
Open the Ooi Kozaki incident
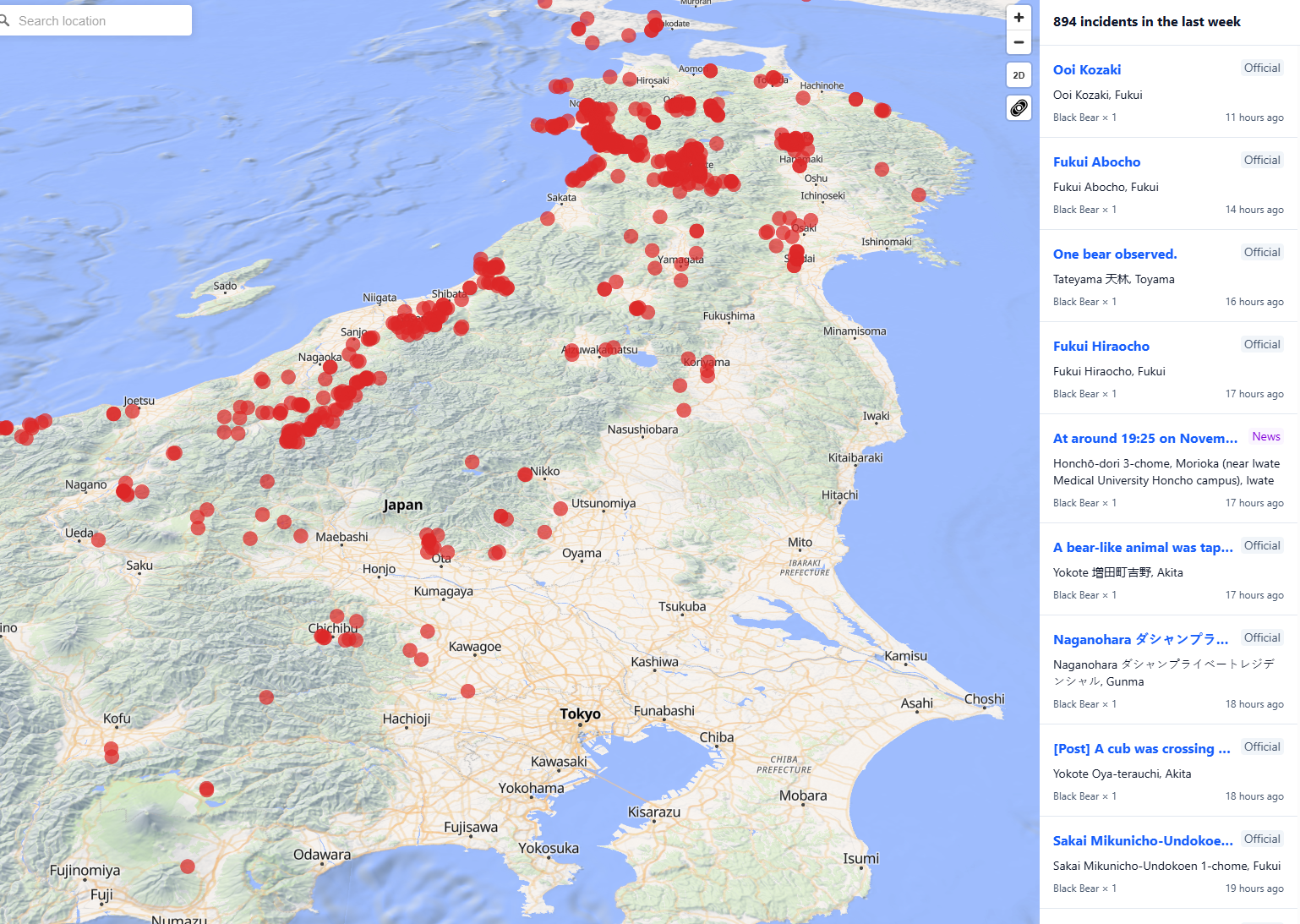1087,69
